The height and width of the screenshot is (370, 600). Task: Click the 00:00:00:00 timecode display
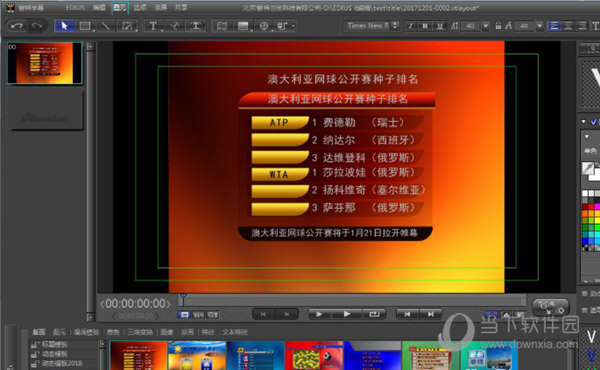click(x=135, y=304)
